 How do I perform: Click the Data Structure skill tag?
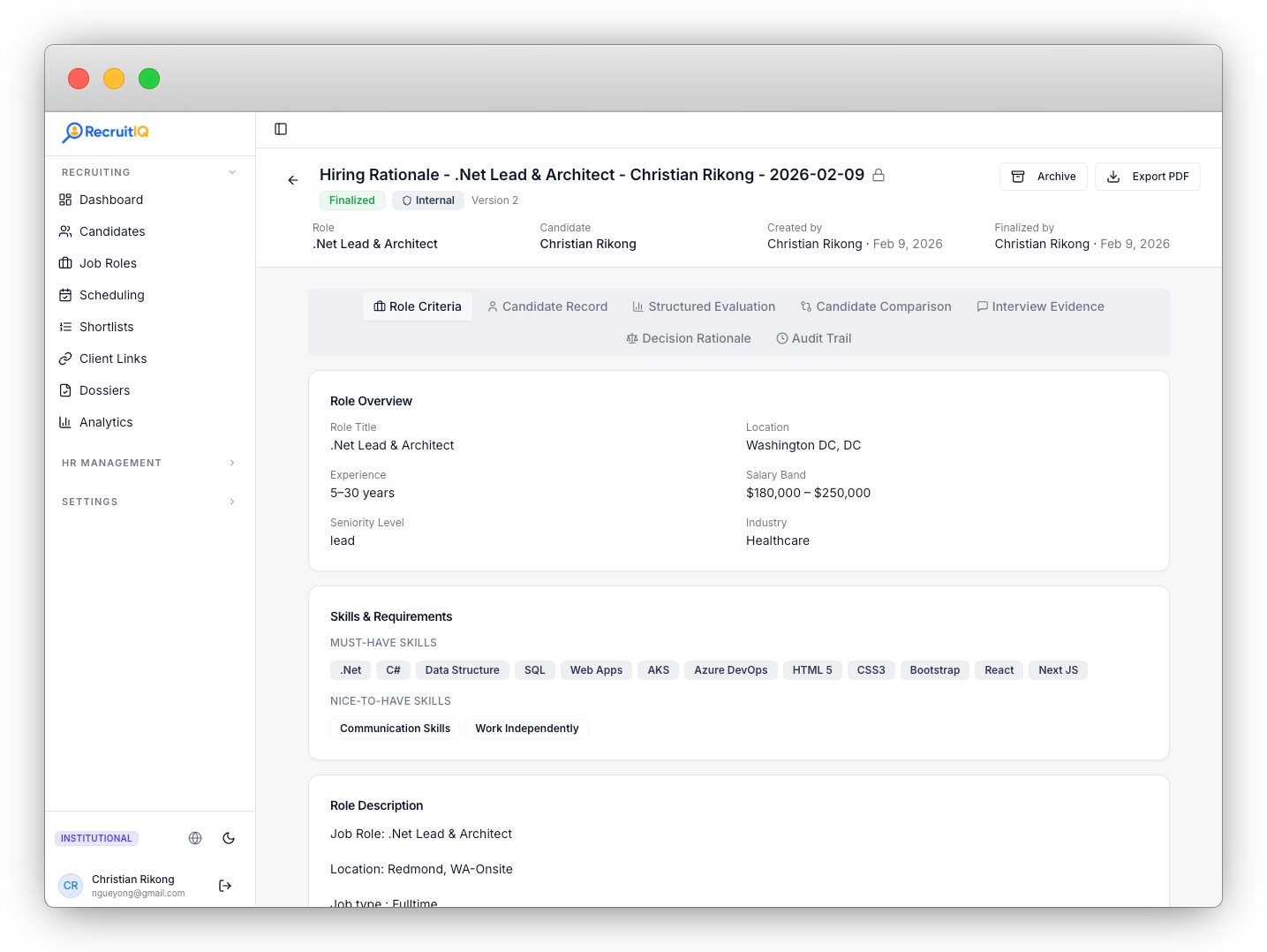(x=463, y=670)
